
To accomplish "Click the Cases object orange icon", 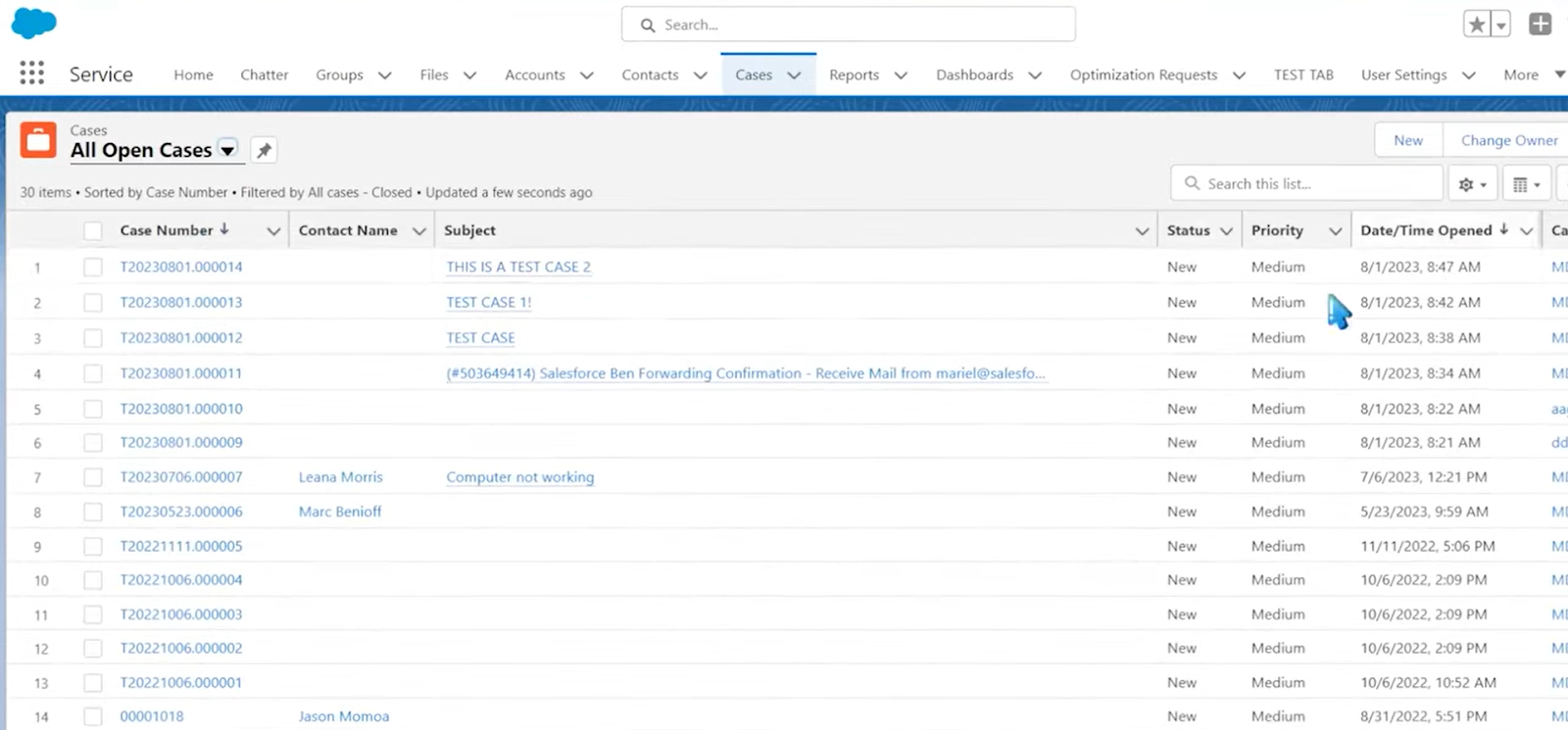I will pos(38,140).
